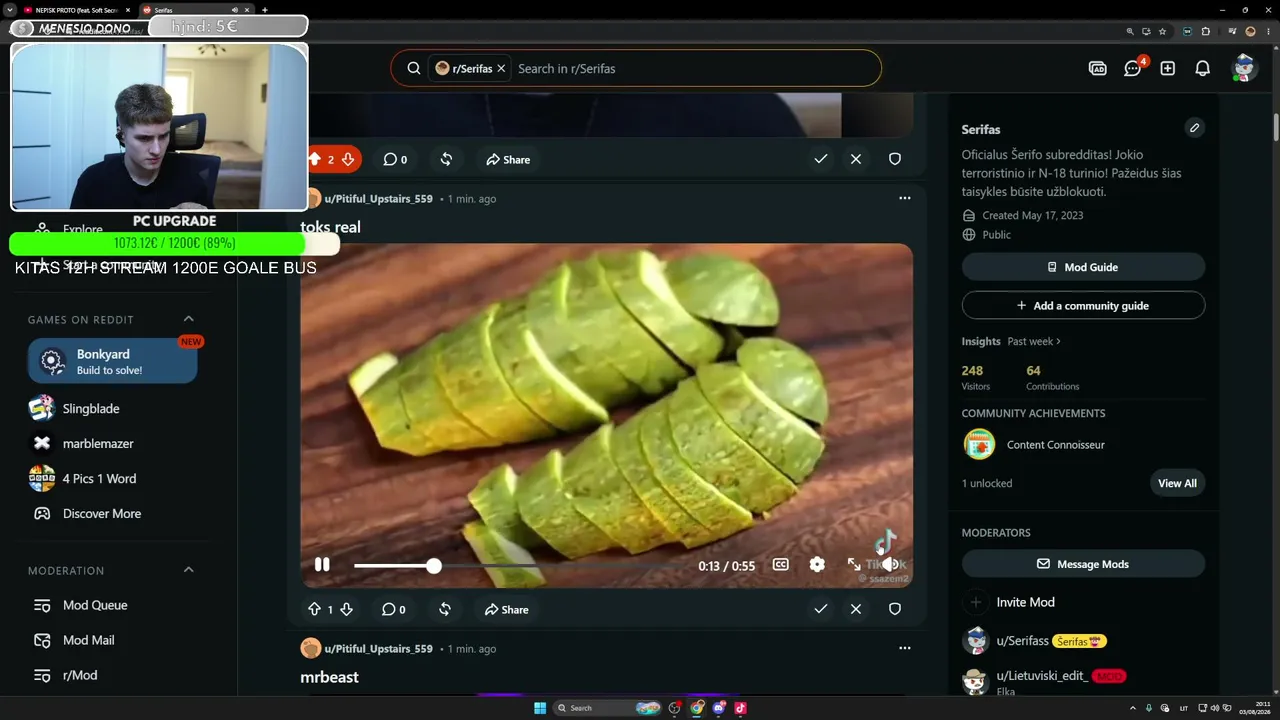Downvote the top post with 2 votes
The image size is (1280, 720).
point(348,159)
